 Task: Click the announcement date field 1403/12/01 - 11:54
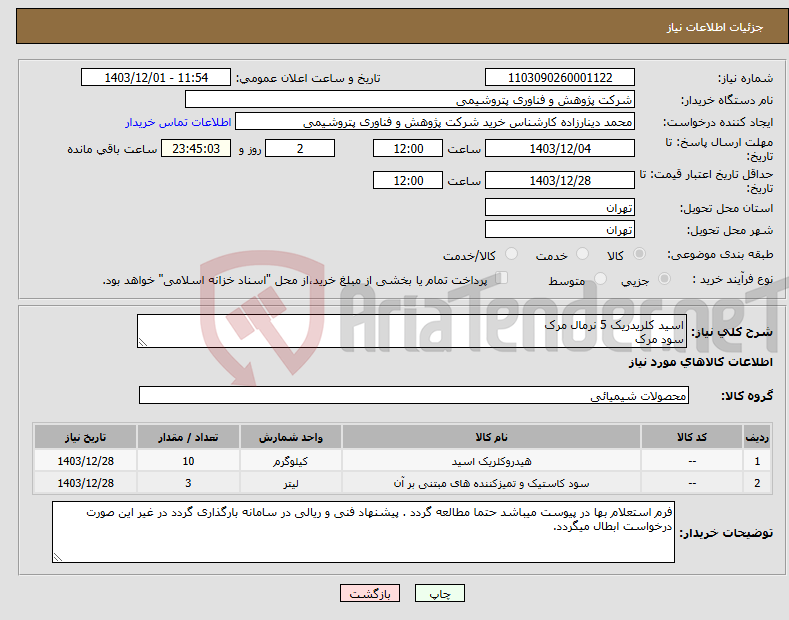coord(156,78)
